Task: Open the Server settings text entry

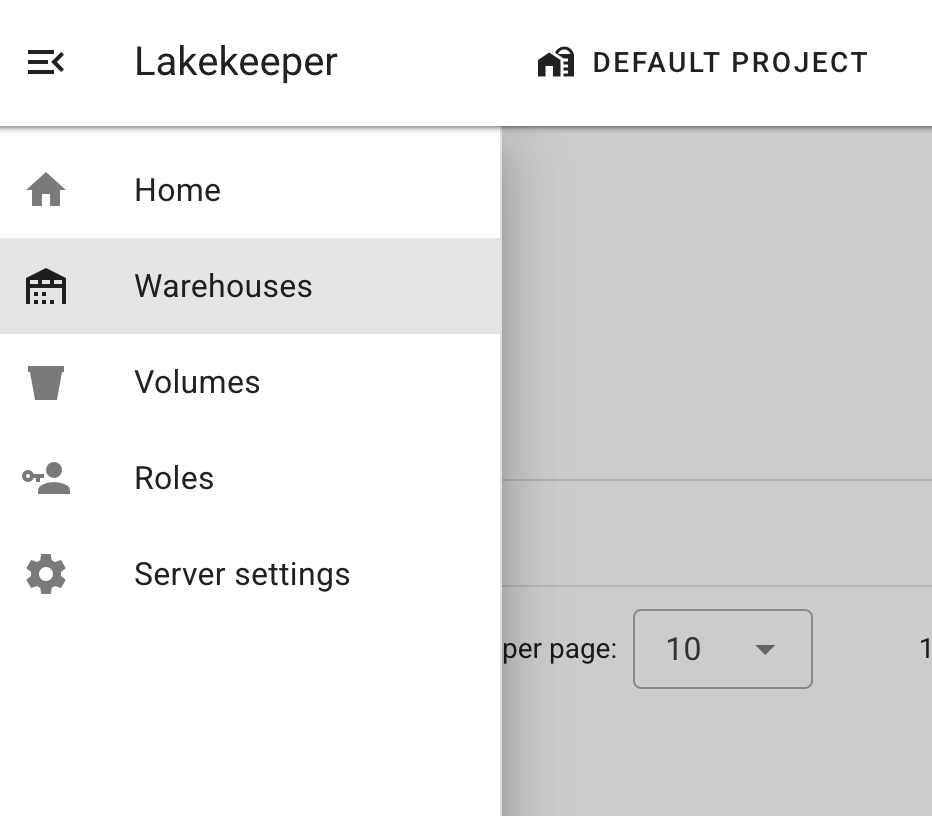Action: 242,575
